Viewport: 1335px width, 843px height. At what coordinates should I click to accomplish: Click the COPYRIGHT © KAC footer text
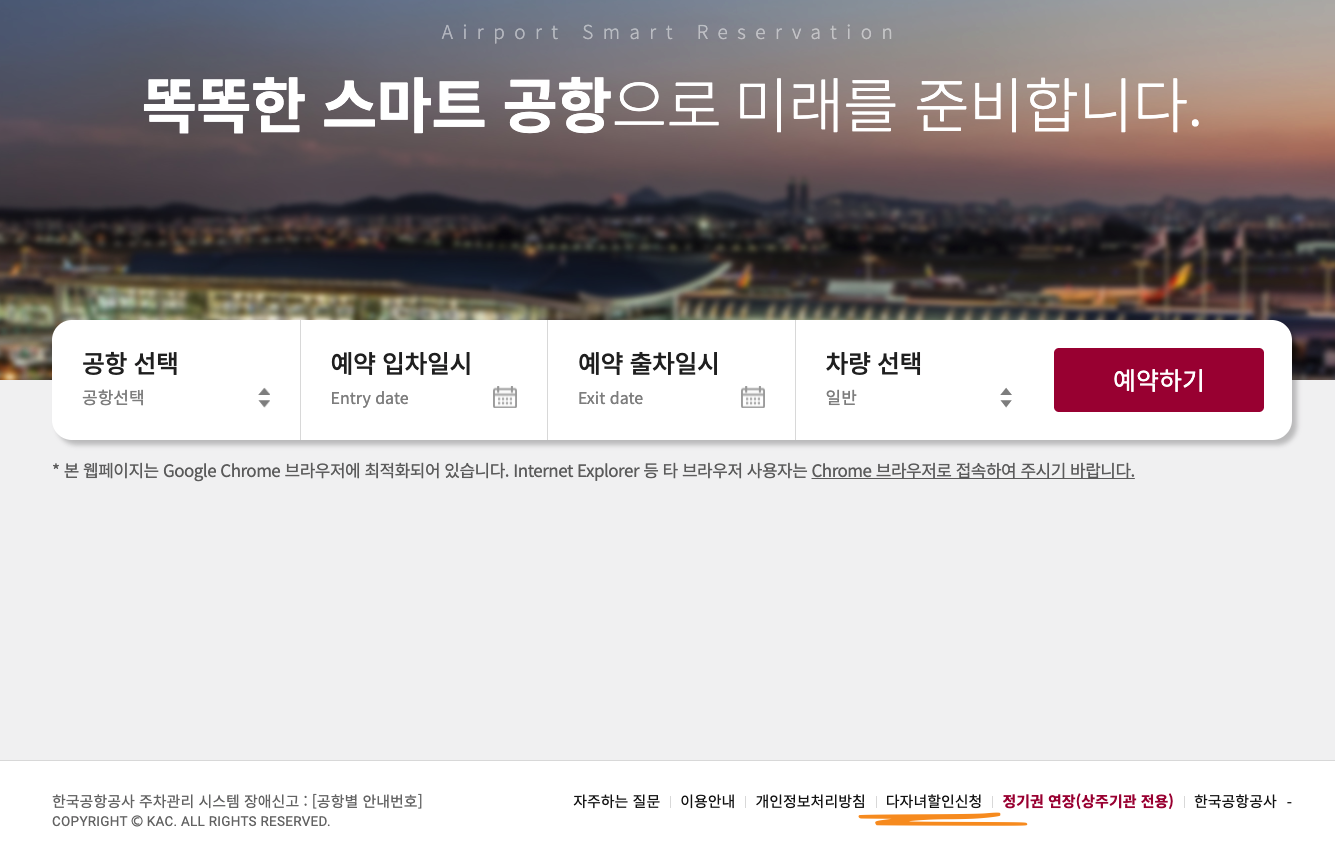pyautogui.click(x=191, y=821)
